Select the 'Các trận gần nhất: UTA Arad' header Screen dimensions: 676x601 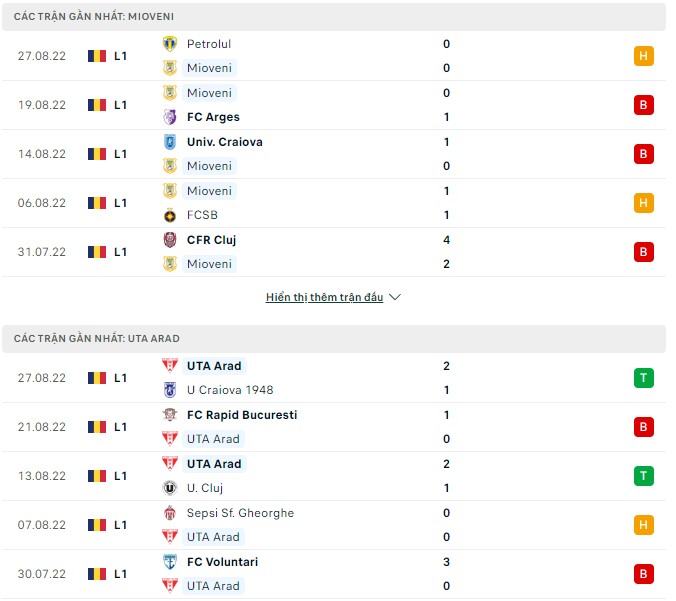point(97,339)
